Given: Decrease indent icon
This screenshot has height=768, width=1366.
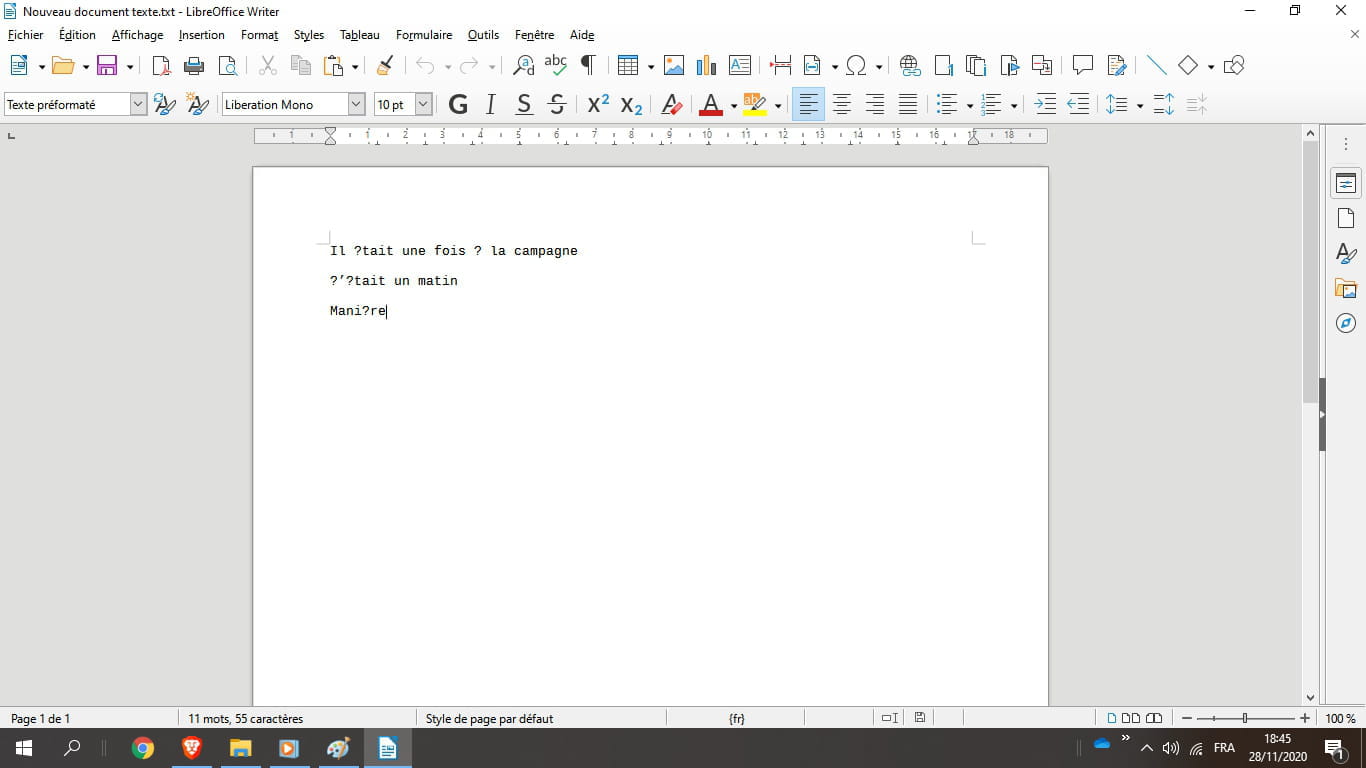Looking at the screenshot, I should tap(1078, 104).
